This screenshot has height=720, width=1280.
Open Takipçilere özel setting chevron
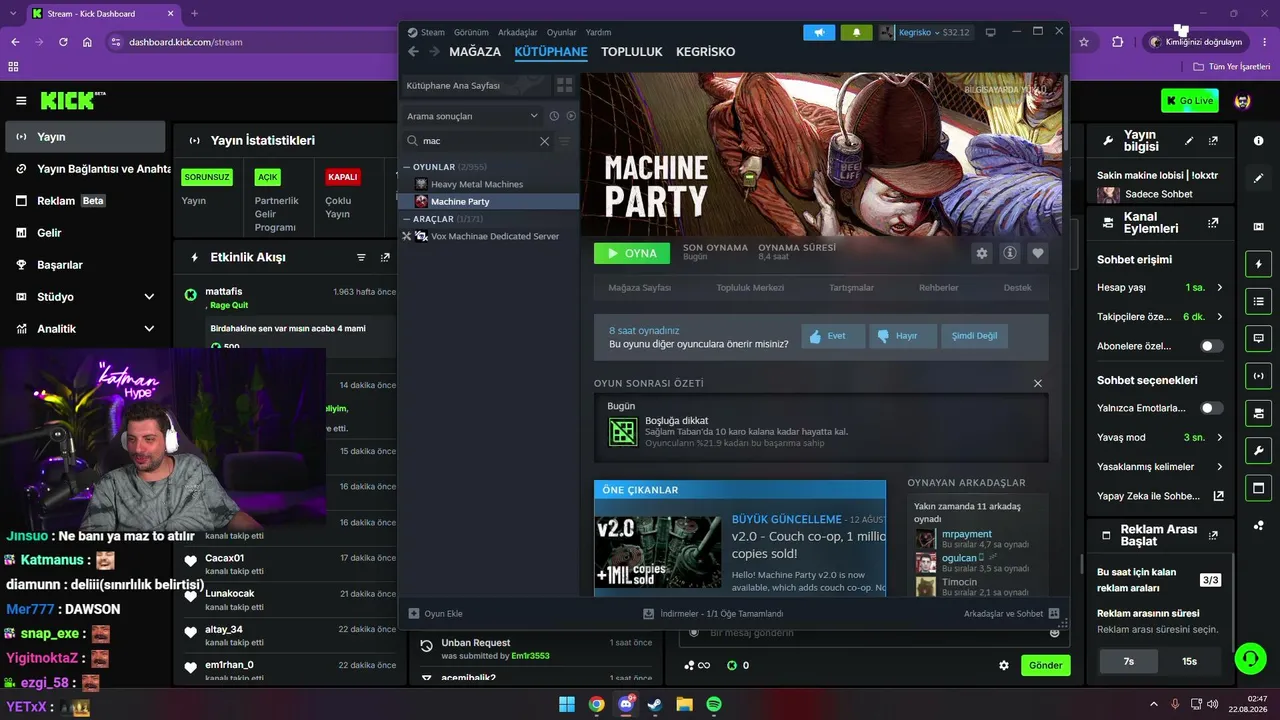coord(1219,317)
